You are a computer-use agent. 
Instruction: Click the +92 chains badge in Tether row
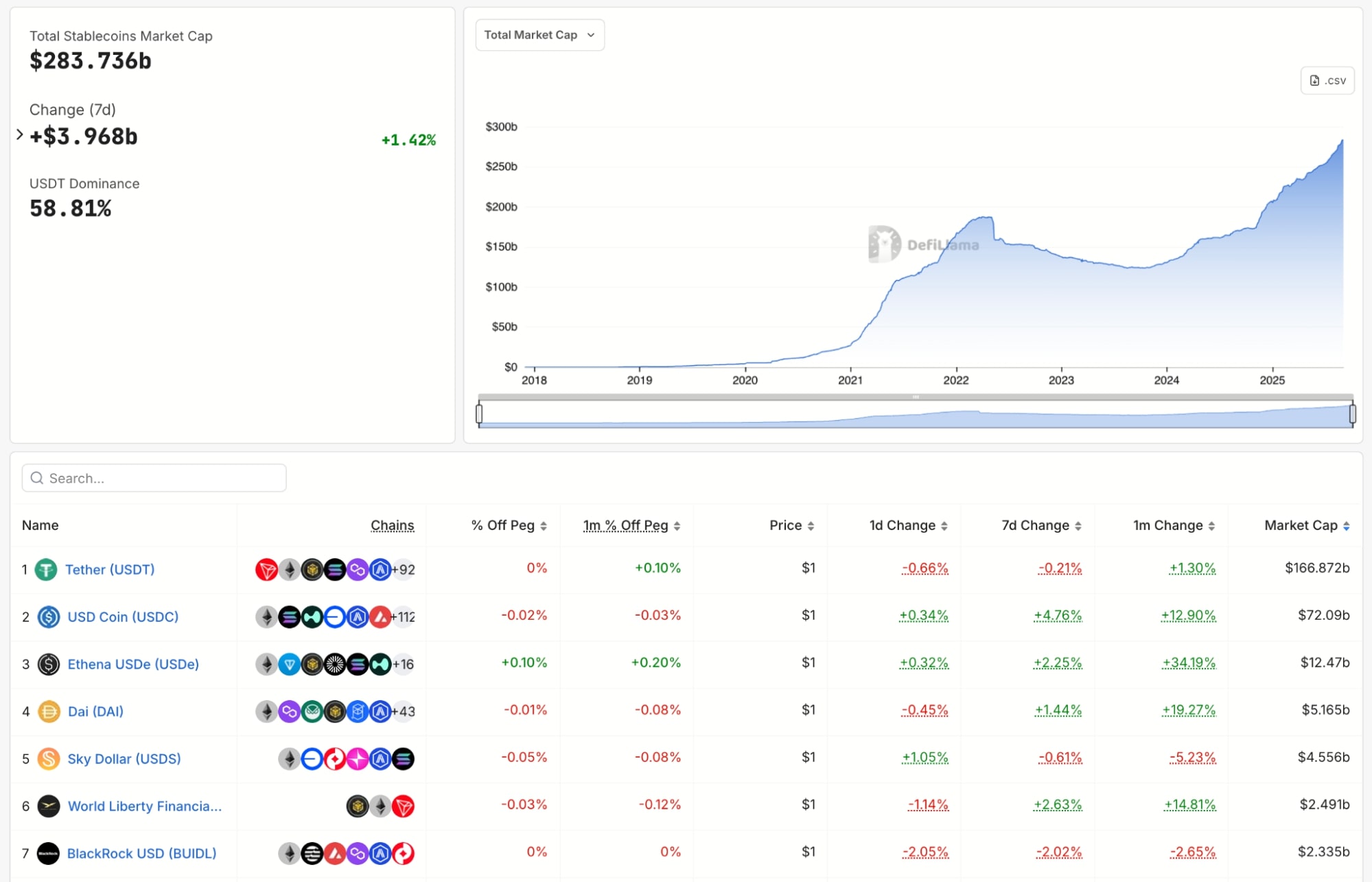click(x=404, y=570)
